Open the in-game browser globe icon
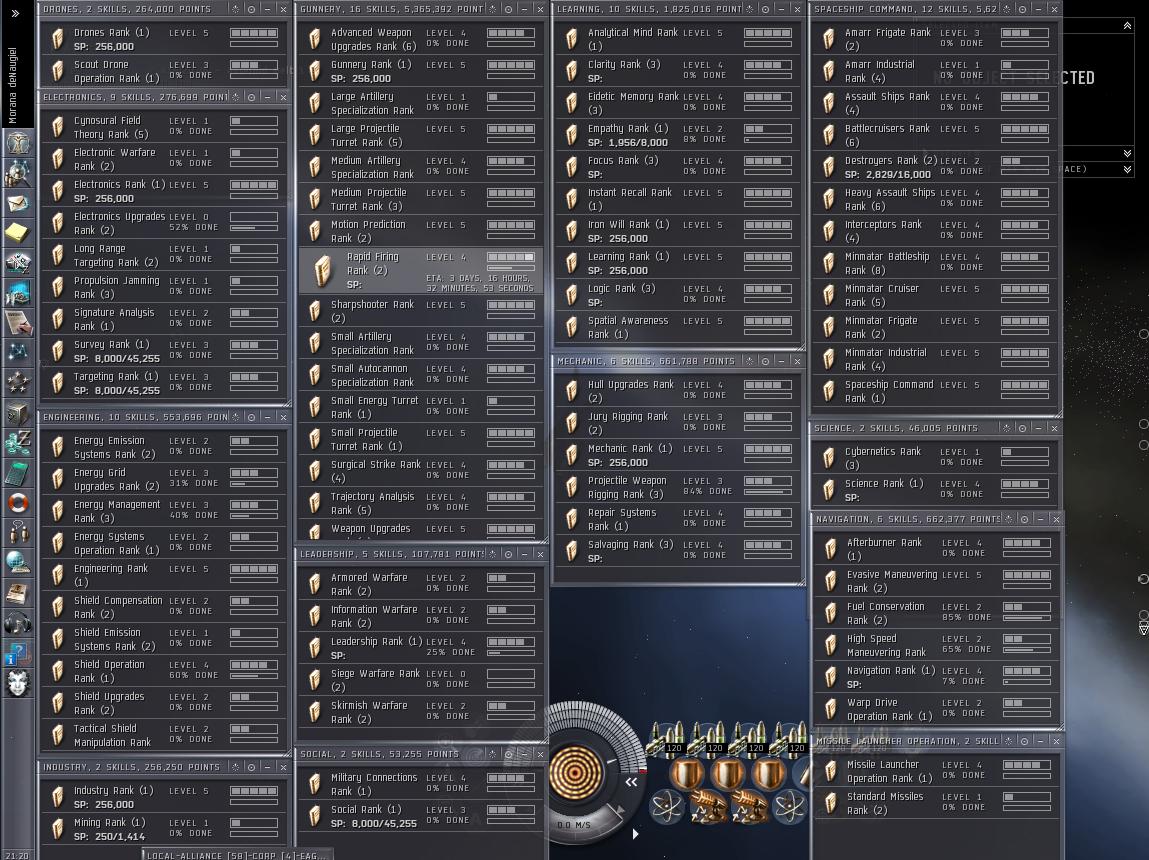Image resolution: width=1149 pixels, height=860 pixels. 18,563
